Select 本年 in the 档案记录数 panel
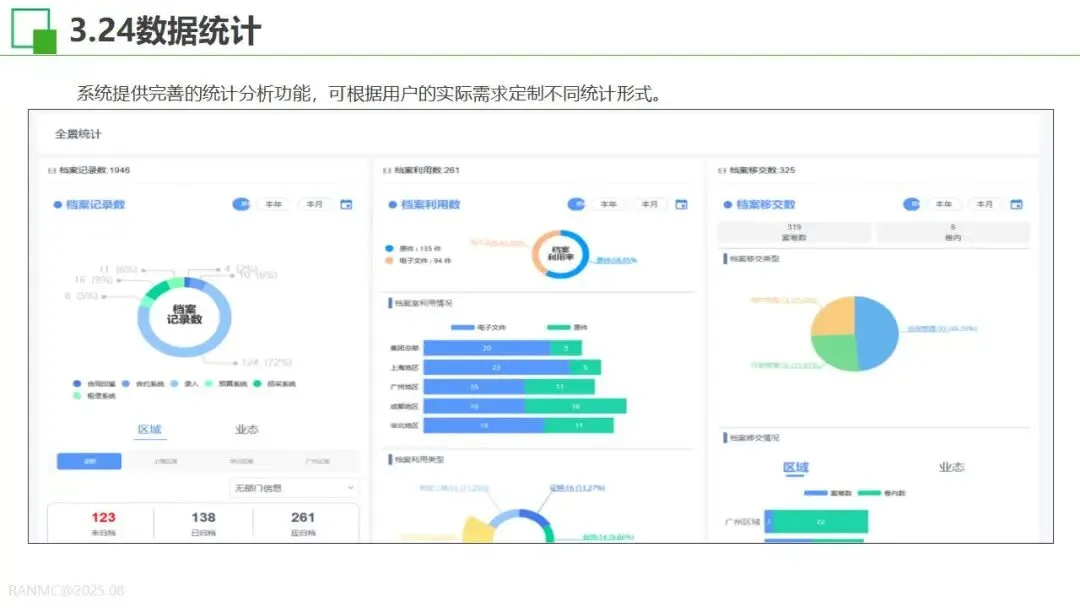This screenshot has height=608, width=1080. (x=273, y=205)
